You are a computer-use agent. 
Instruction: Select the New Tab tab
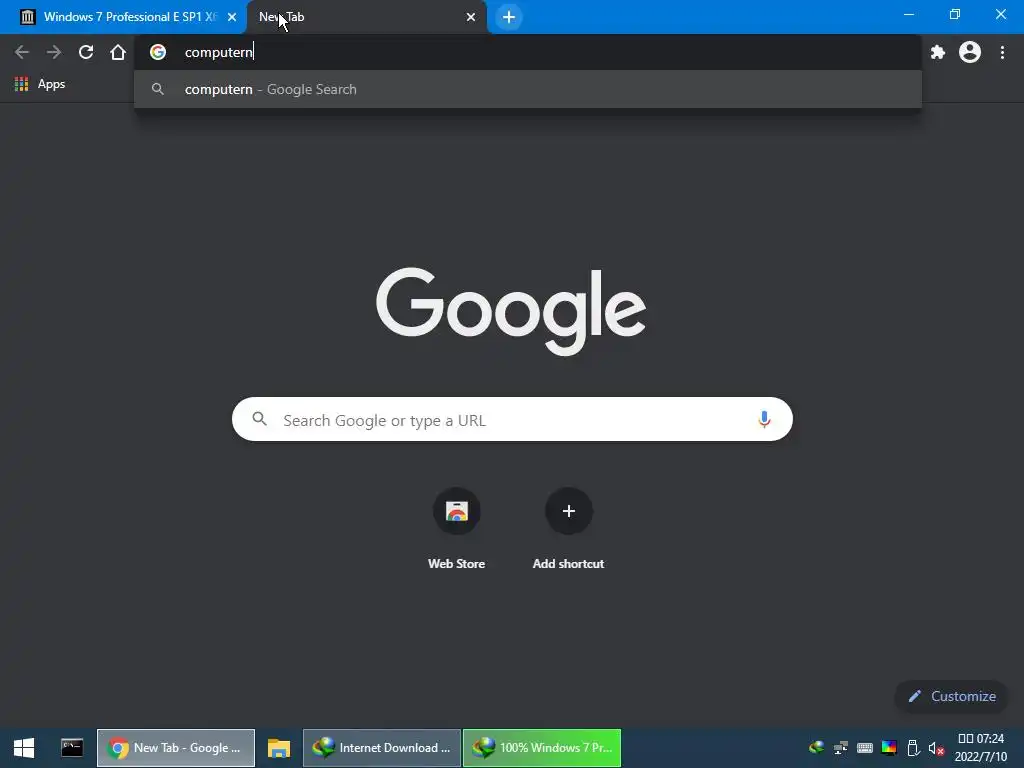point(366,17)
